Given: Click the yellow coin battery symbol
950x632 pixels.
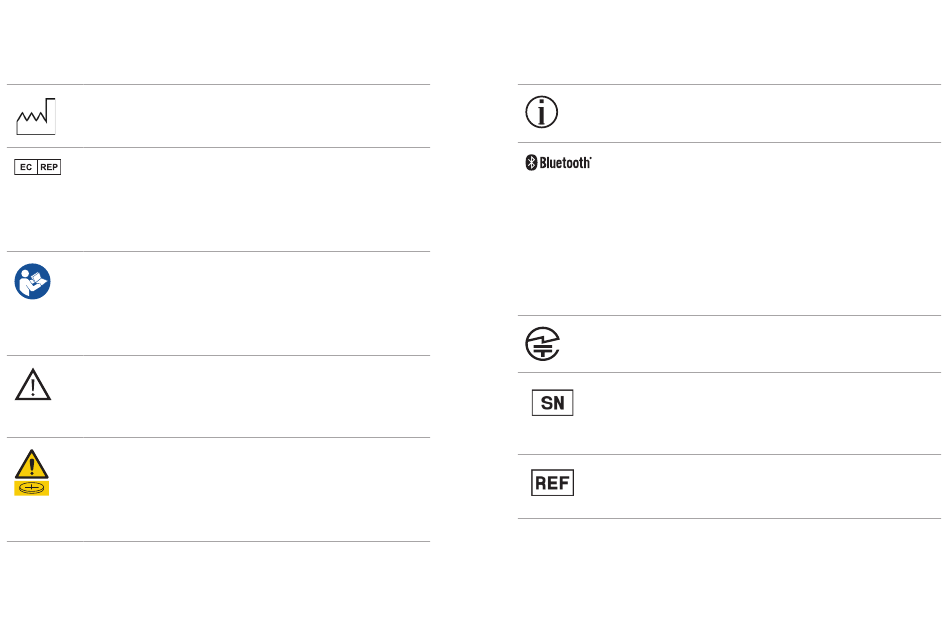Looking at the screenshot, I should coord(32,488).
